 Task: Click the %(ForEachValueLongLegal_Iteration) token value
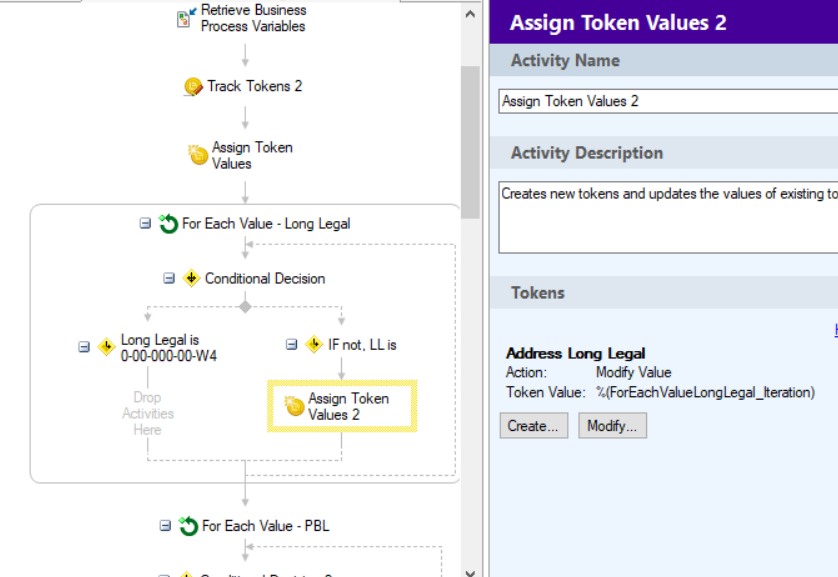pyautogui.click(x=705, y=393)
